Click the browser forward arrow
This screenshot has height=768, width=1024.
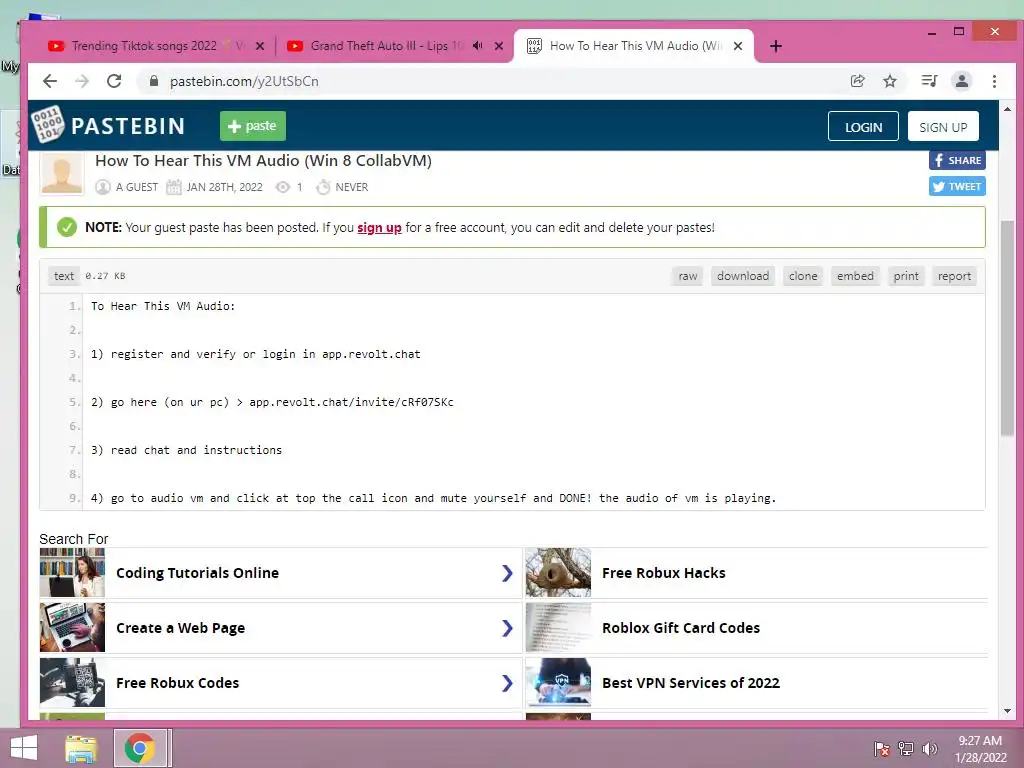[82, 81]
